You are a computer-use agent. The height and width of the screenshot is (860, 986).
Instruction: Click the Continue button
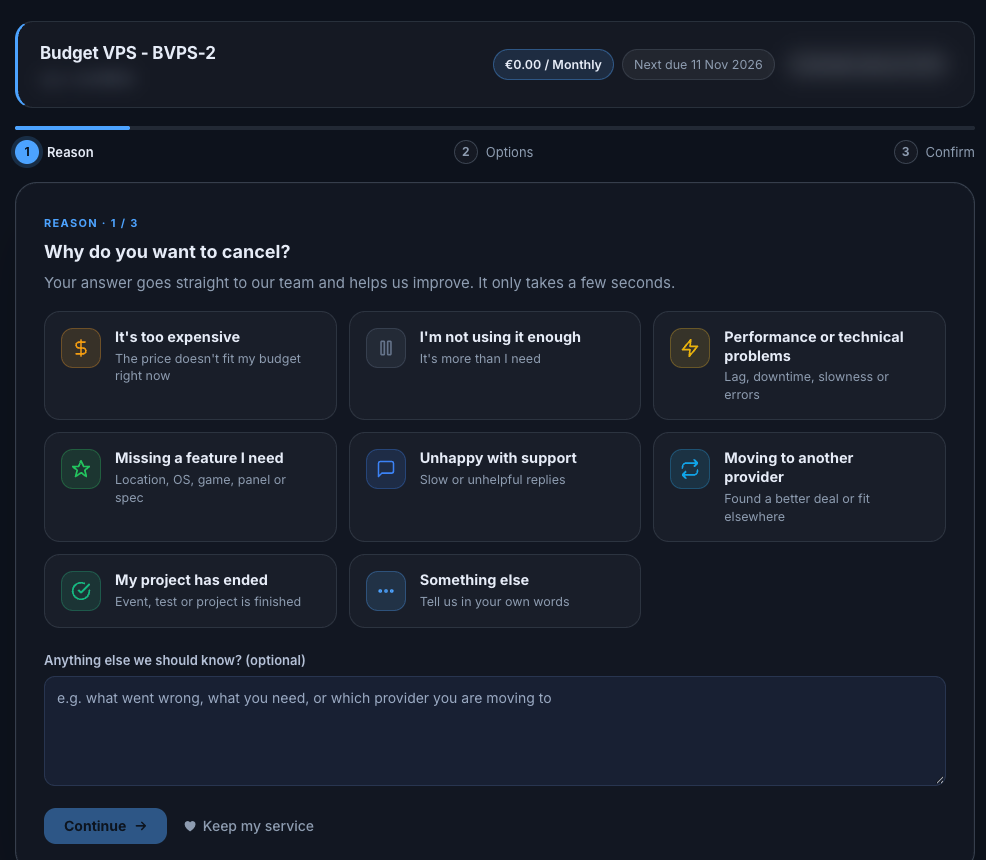coord(105,826)
